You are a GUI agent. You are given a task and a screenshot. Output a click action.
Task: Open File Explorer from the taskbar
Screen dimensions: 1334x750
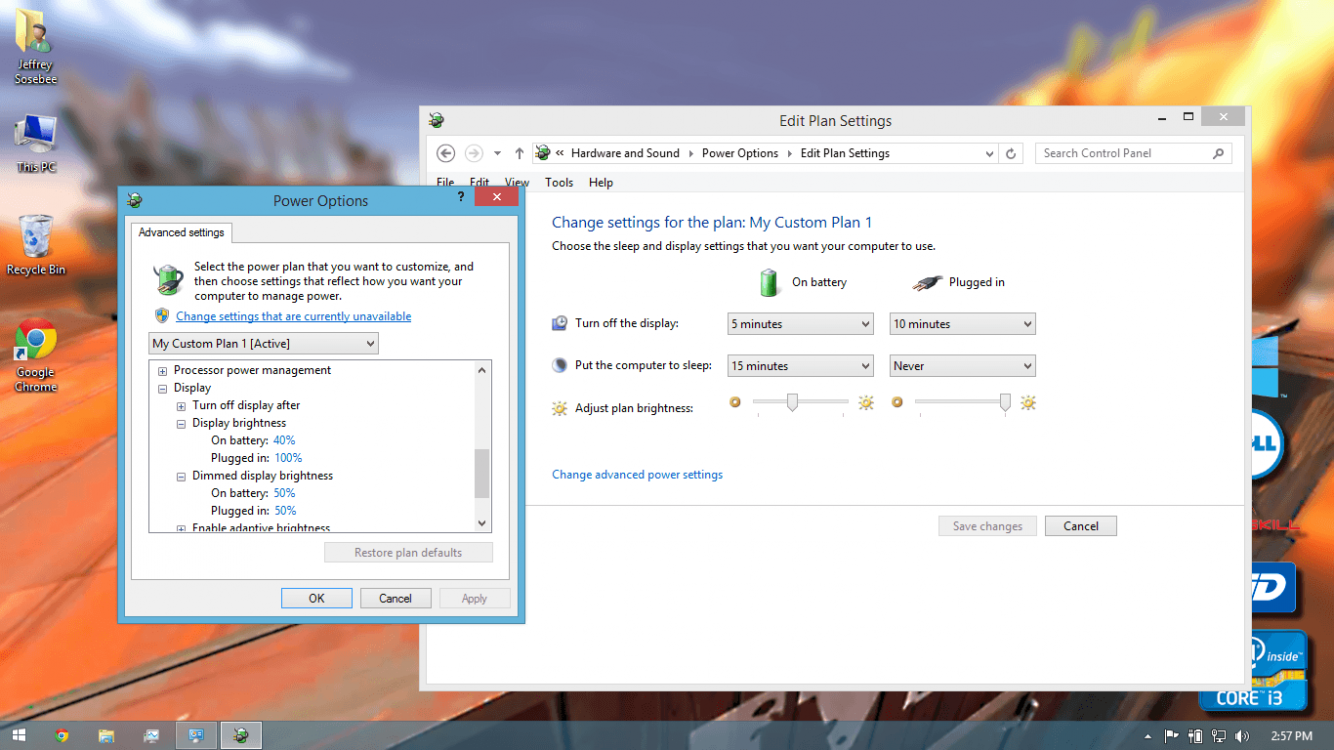tap(106, 736)
